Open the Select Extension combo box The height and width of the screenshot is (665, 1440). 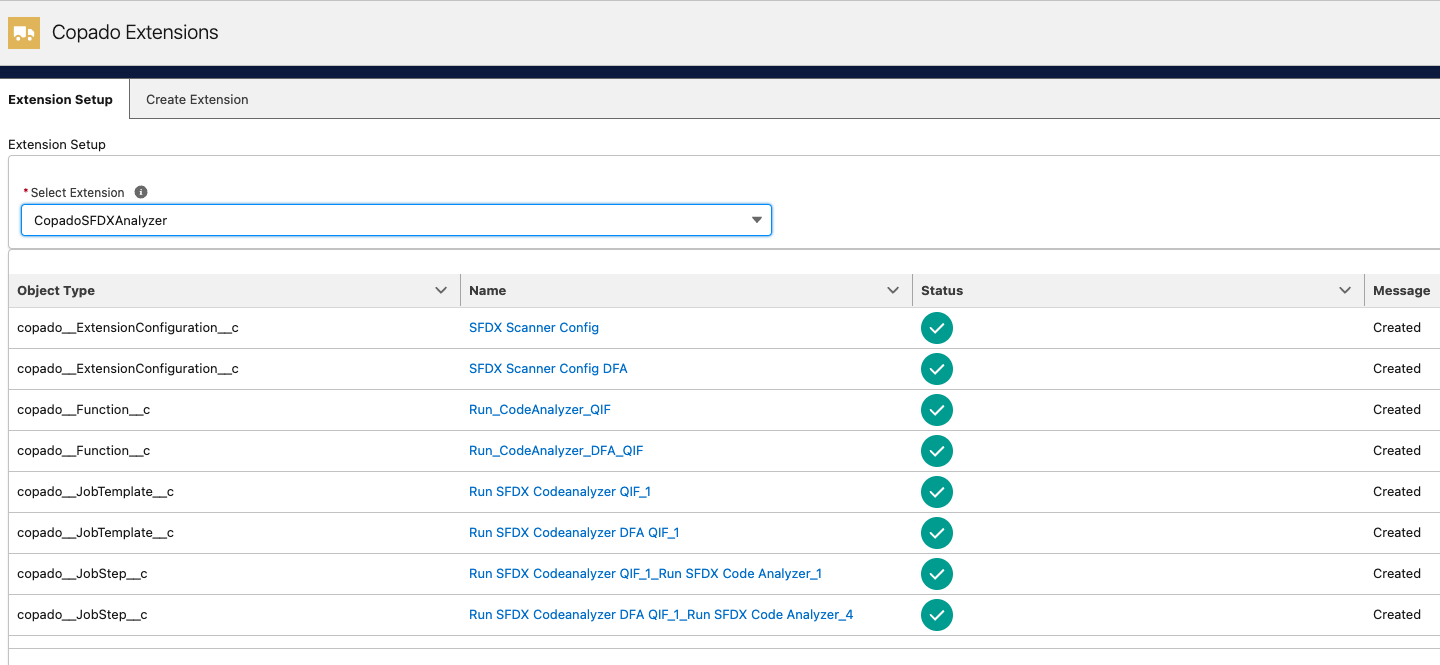[x=396, y=220]
